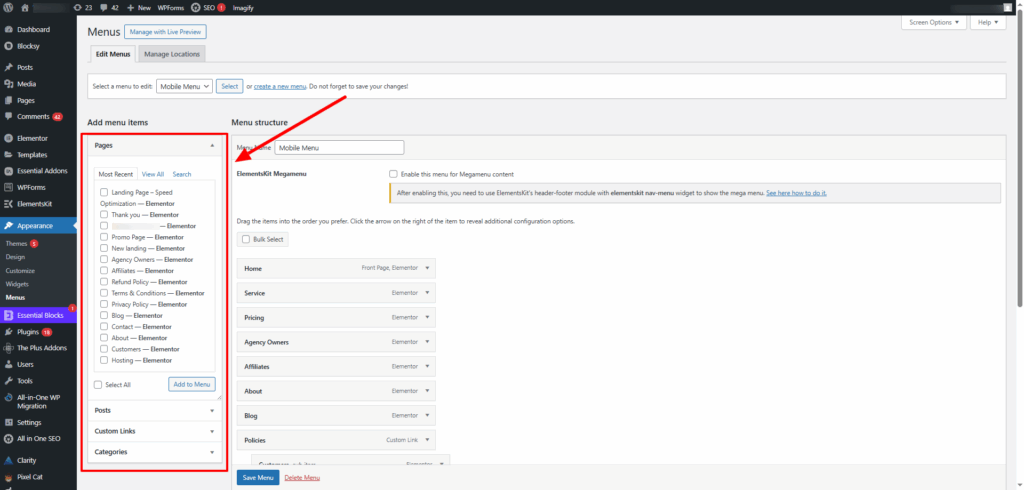Open the ElementsKit icon in sidebar
This screenshot has height=490, width=1024.
(x=8, y=204)
